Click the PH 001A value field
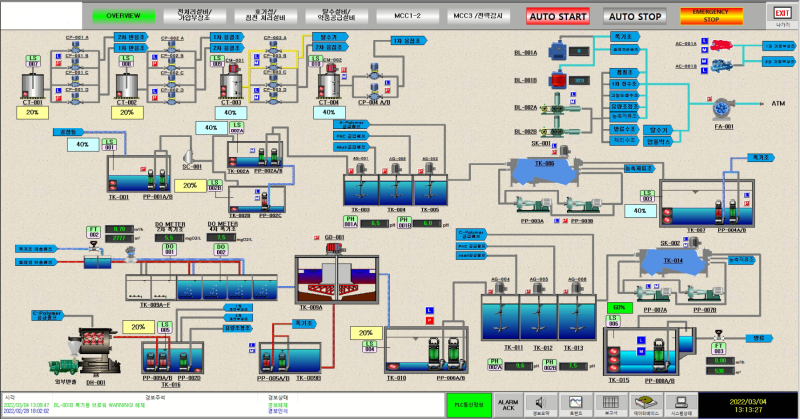Image resolution: width=800 pixels, height=419 pixels. click(x=375, y=224)
